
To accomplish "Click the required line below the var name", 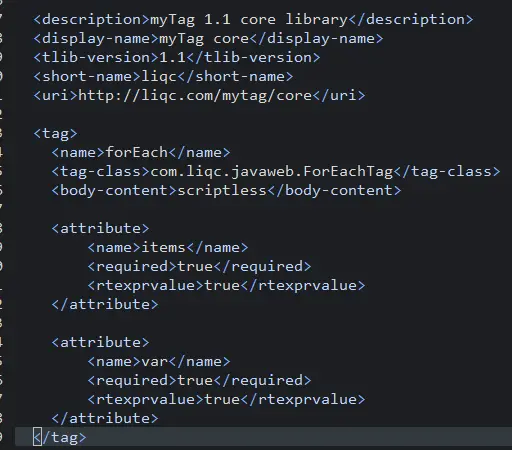I will point(199,380).
